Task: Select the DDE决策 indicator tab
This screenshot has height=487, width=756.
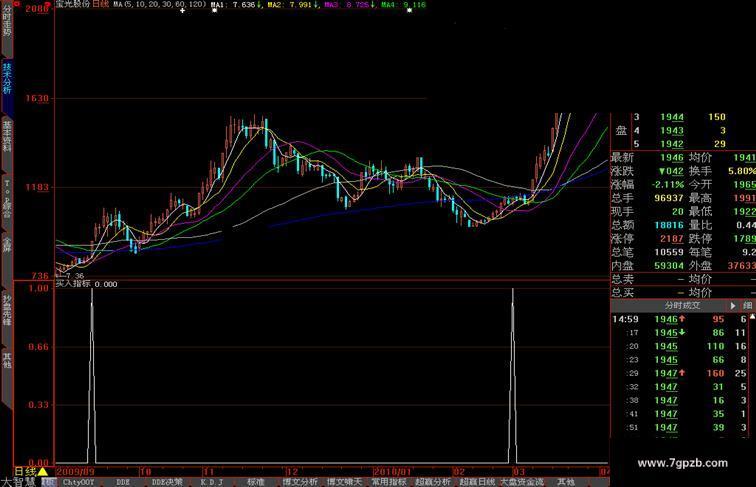Action: tap(167, 482)
